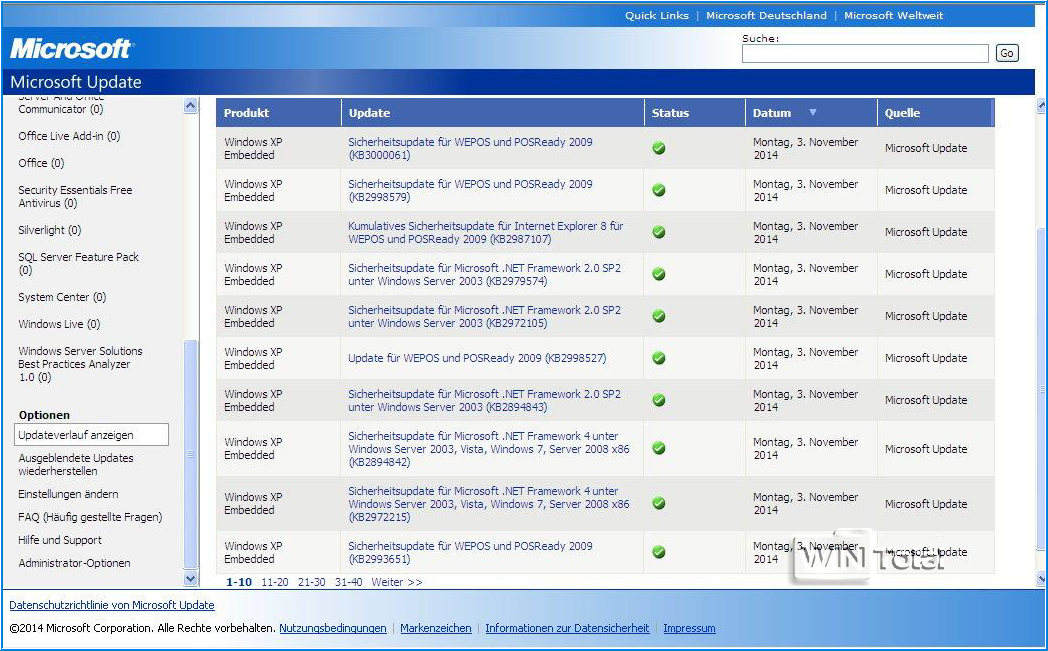Viewport: 1048px width, 651px height.
Task: Click the Produkt column header
Action: 278,113
